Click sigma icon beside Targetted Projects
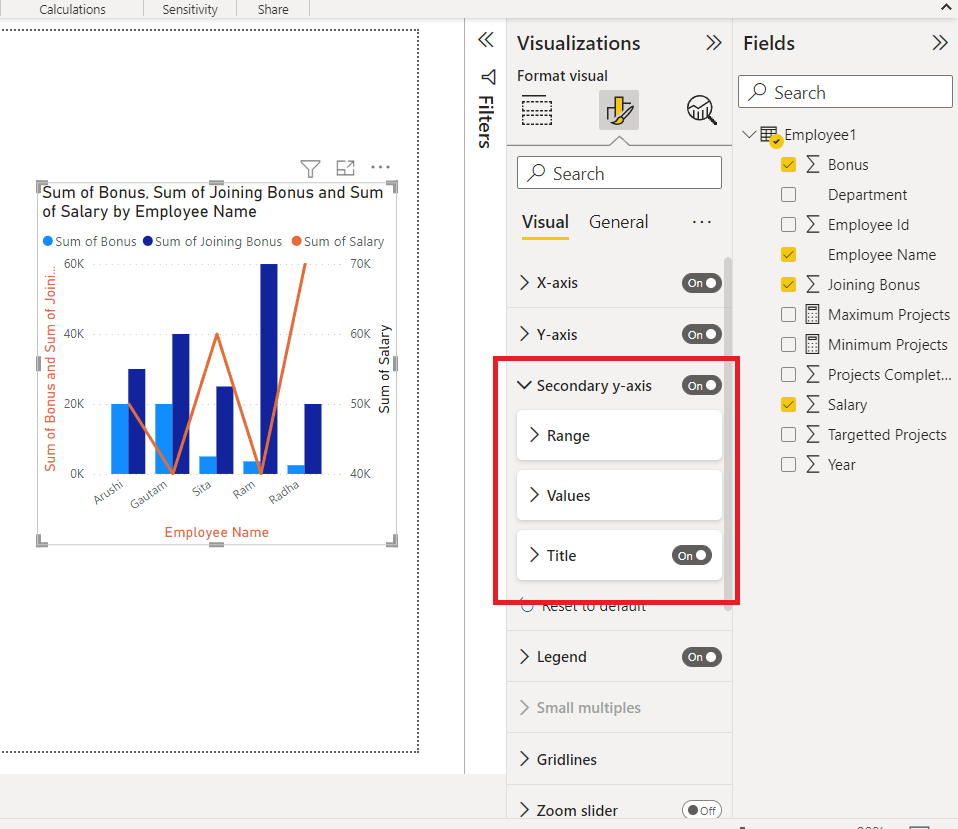Viewport: 958px width, 829px height. (x=813, y=434)
